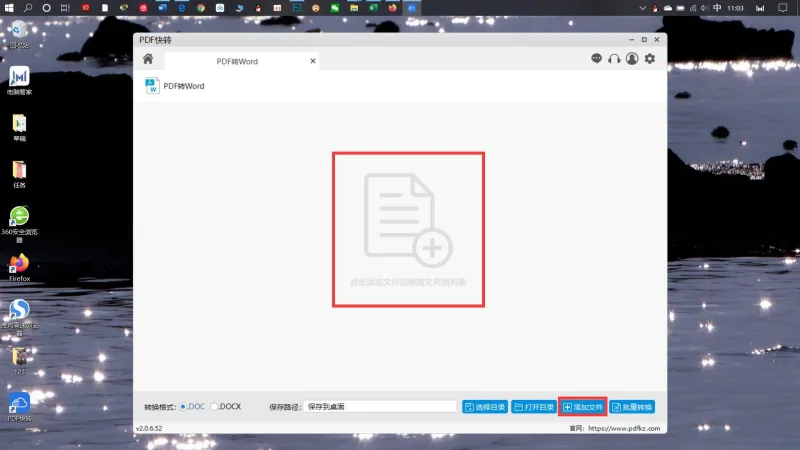Click the PDF转Word page header icon

[x=152, y=86]
